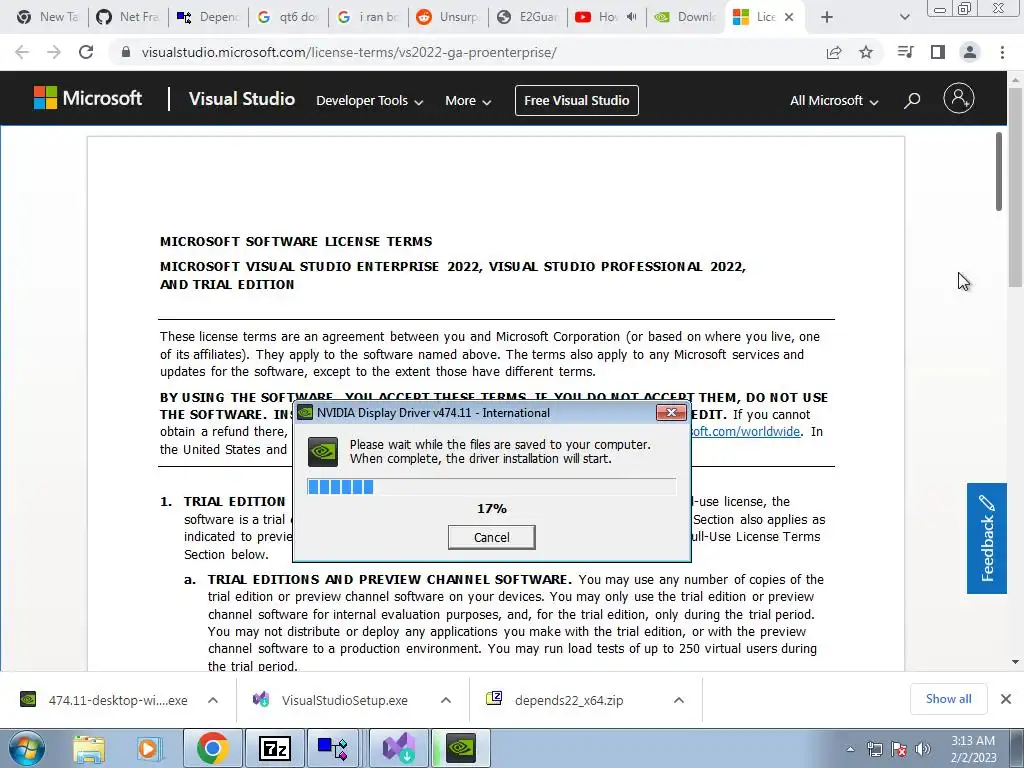Open the media control icon in Chrome toolbar

coord(905,52)
